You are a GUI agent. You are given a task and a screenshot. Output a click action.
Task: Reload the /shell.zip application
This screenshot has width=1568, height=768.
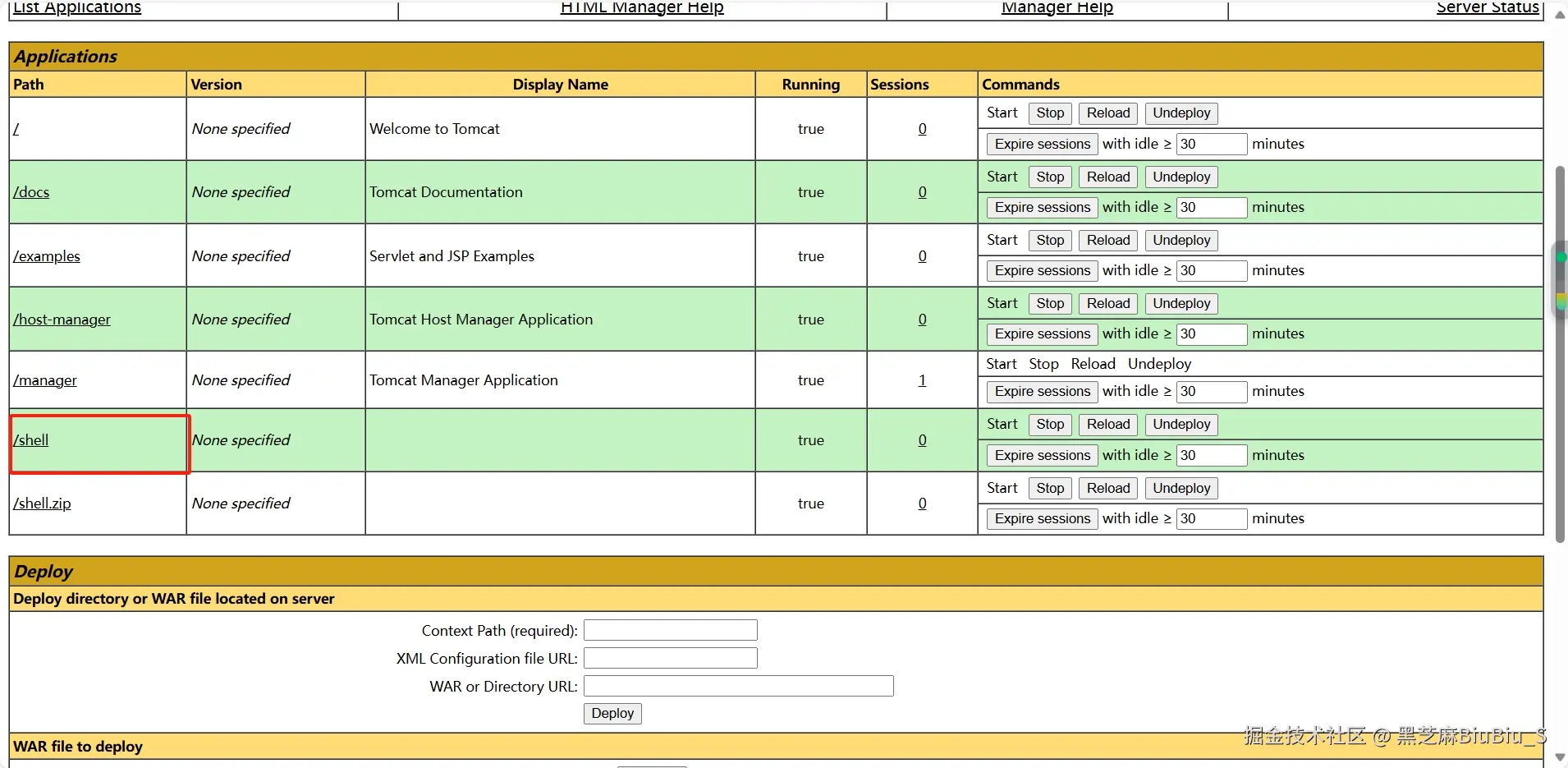click(x=1108, y=489)
